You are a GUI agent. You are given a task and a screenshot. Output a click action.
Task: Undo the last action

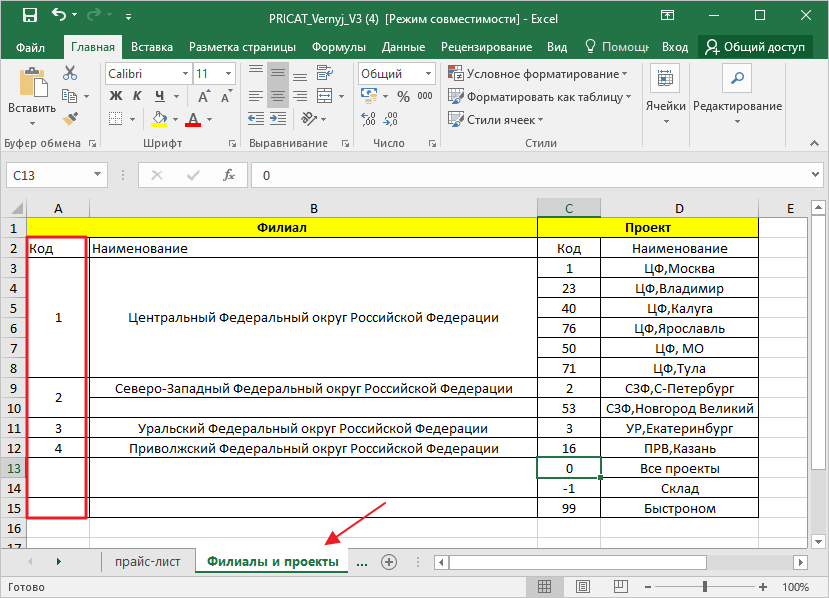click(x=59, y=15)
